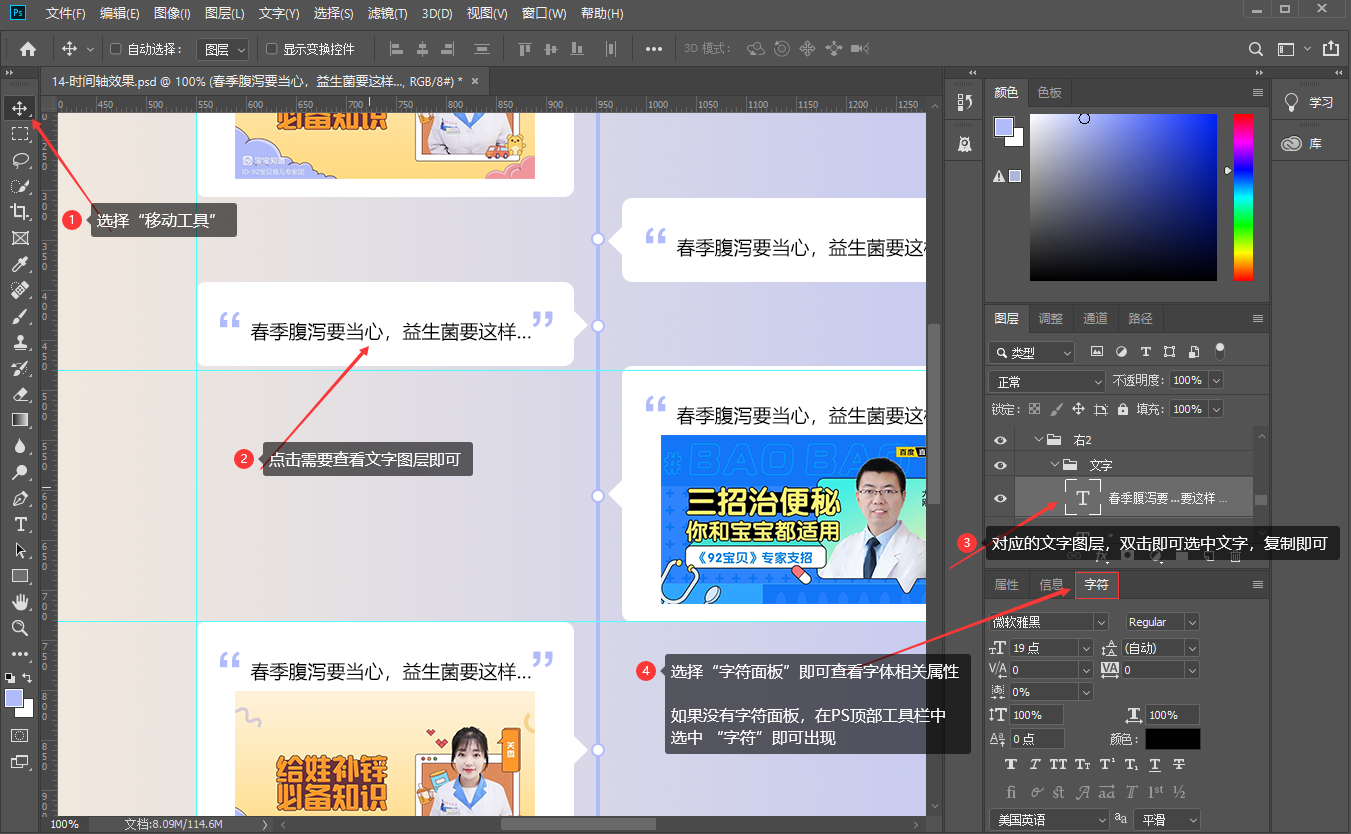Screen dimensions: 1351x834
Task: Select the Path Selection arrow tool
Action: 20,550
